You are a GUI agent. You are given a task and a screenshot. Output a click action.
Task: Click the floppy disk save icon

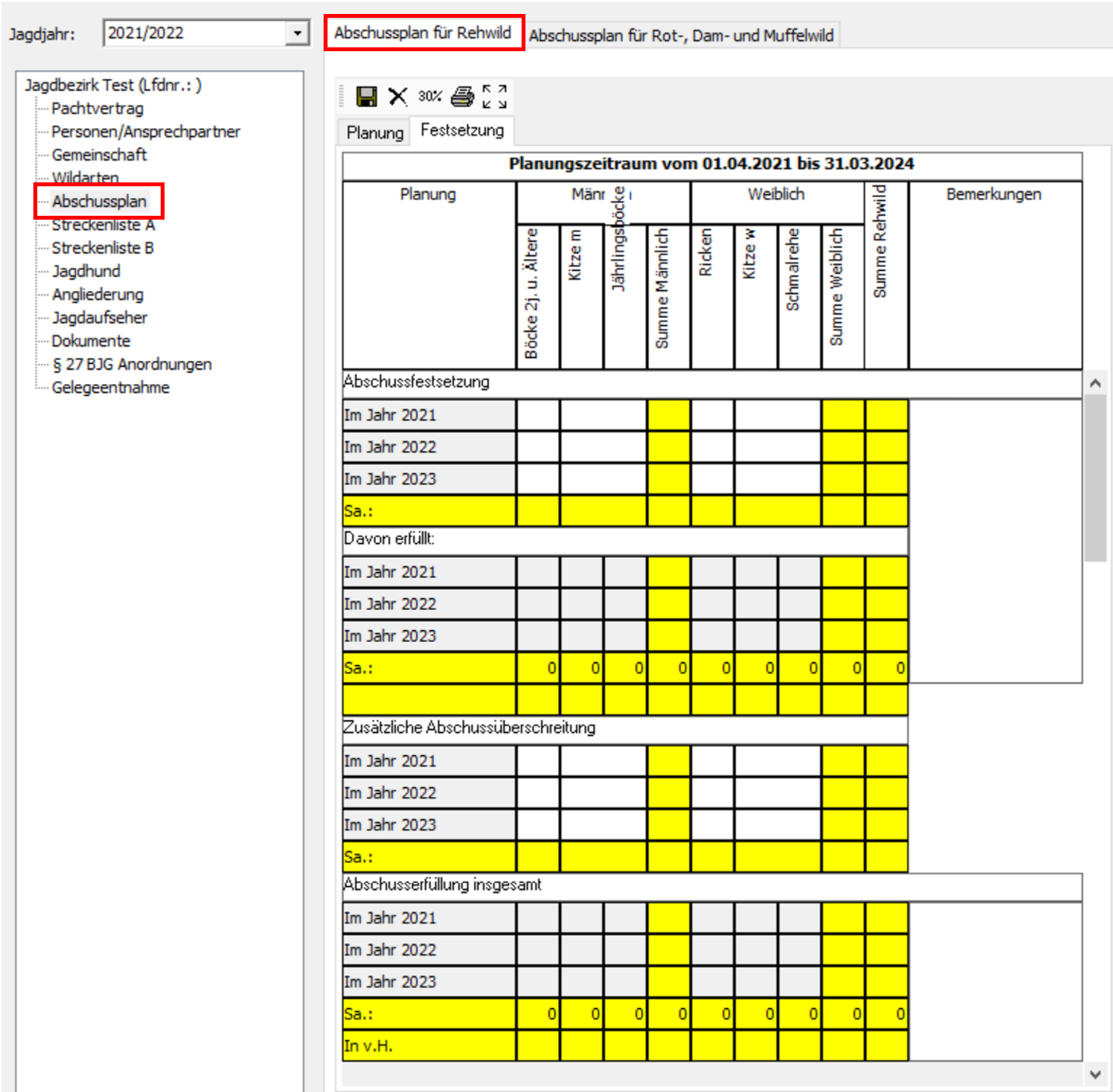click(366, 96)
